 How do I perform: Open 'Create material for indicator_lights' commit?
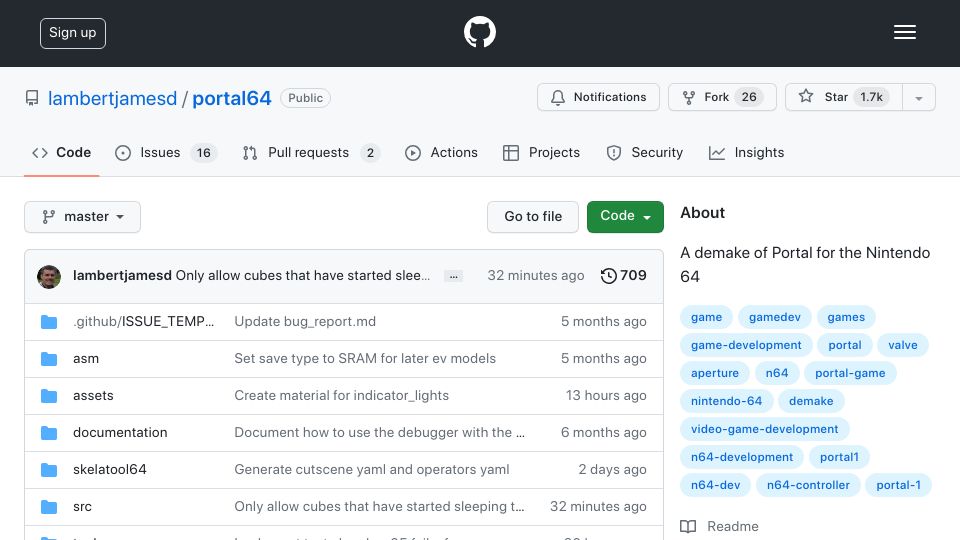[x=342, y=396]
